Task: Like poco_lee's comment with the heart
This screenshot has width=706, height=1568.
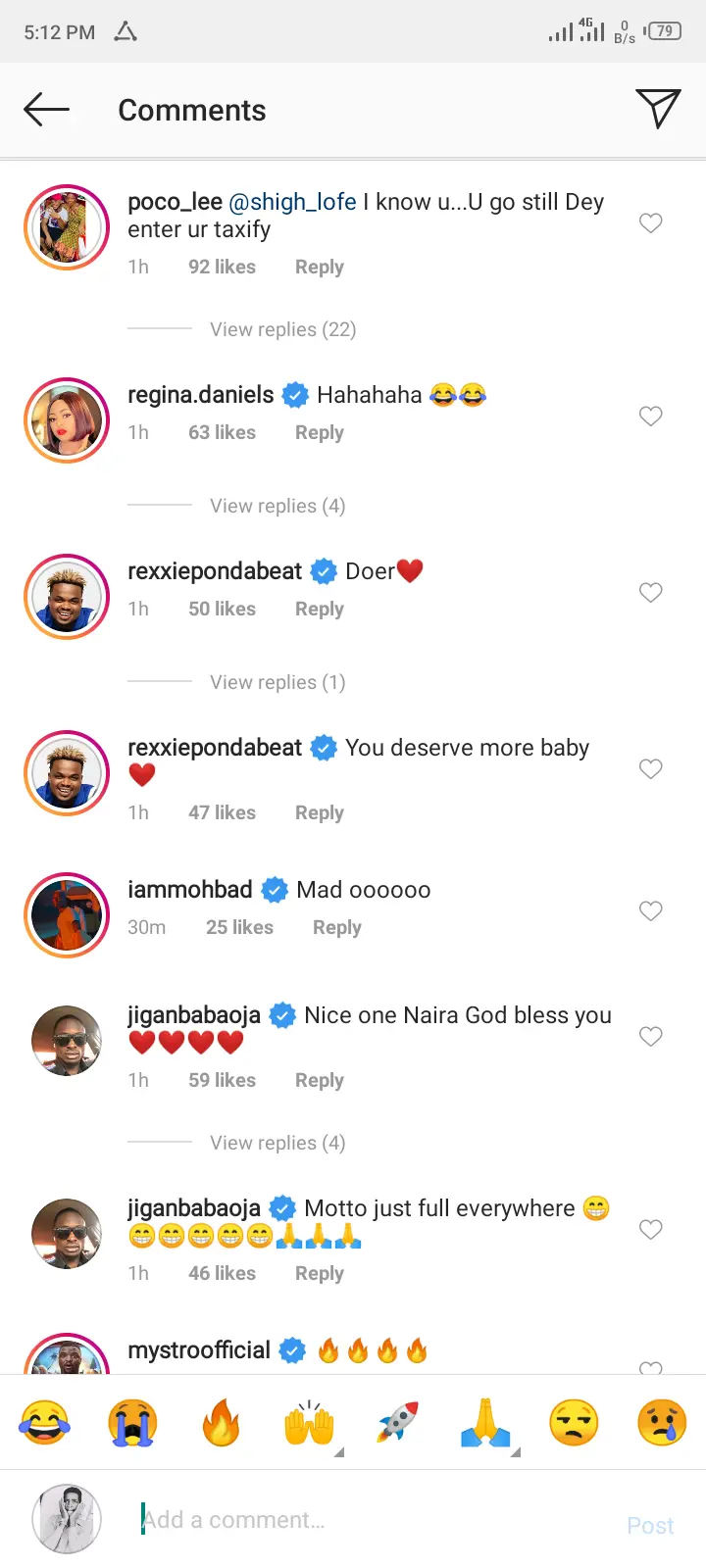Action: [650, 223]
